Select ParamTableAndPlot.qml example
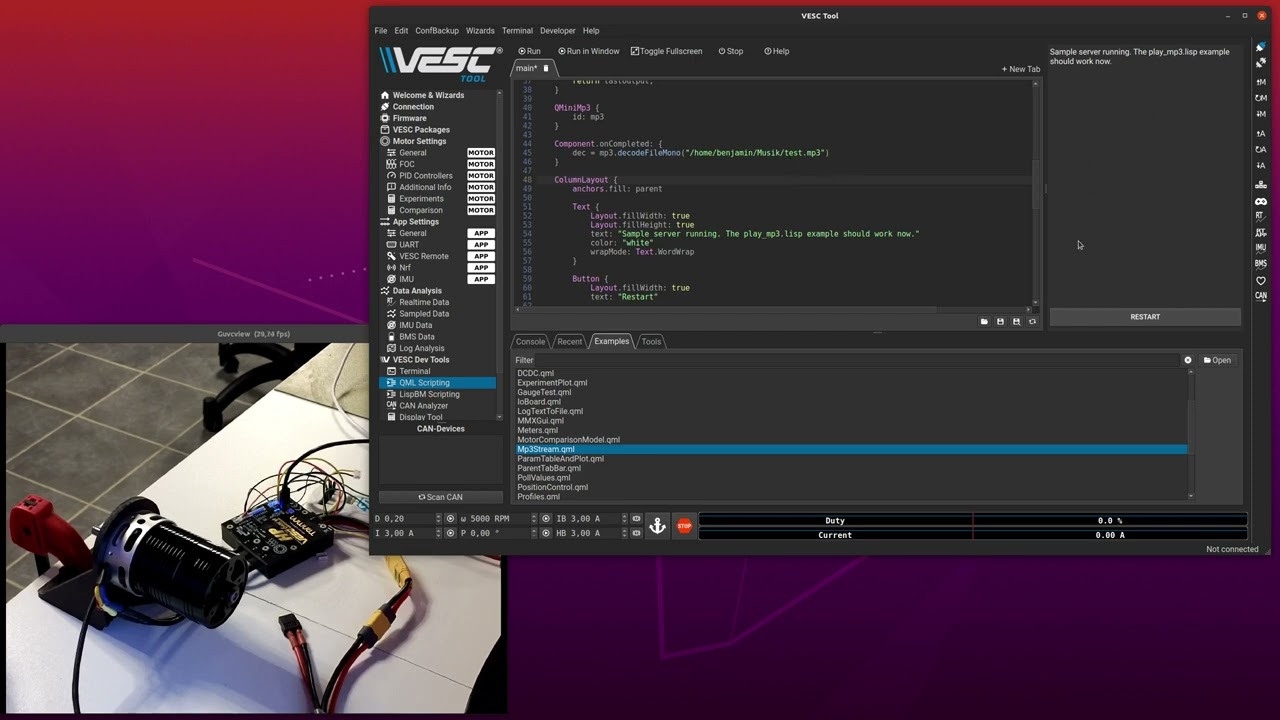Viewport: 1280px width, 720px height. (560, 459)
